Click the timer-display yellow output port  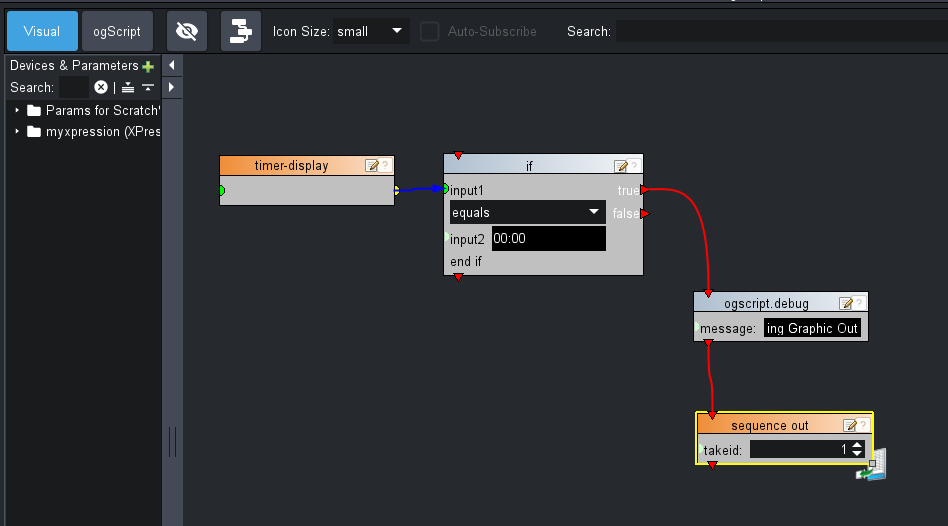(x=397, y=190)
